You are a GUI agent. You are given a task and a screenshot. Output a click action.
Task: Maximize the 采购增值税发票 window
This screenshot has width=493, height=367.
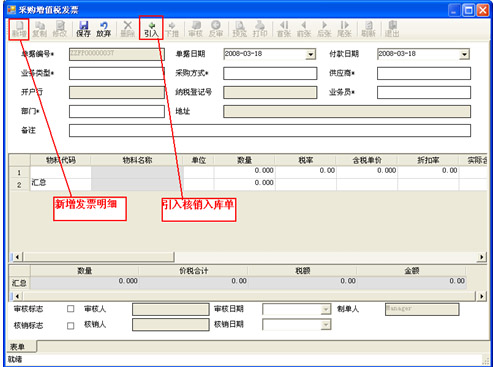click(x=468, y=10)
